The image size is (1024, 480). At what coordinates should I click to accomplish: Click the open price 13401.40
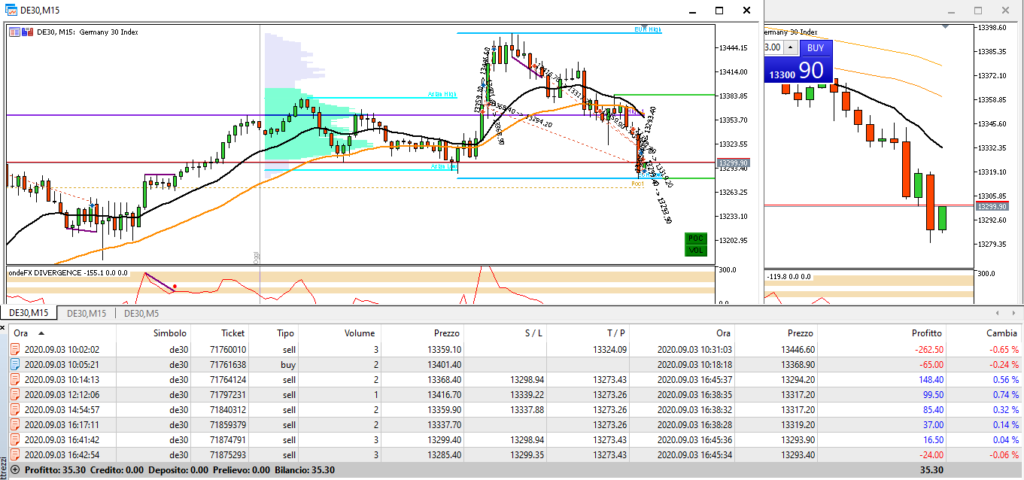443,364
